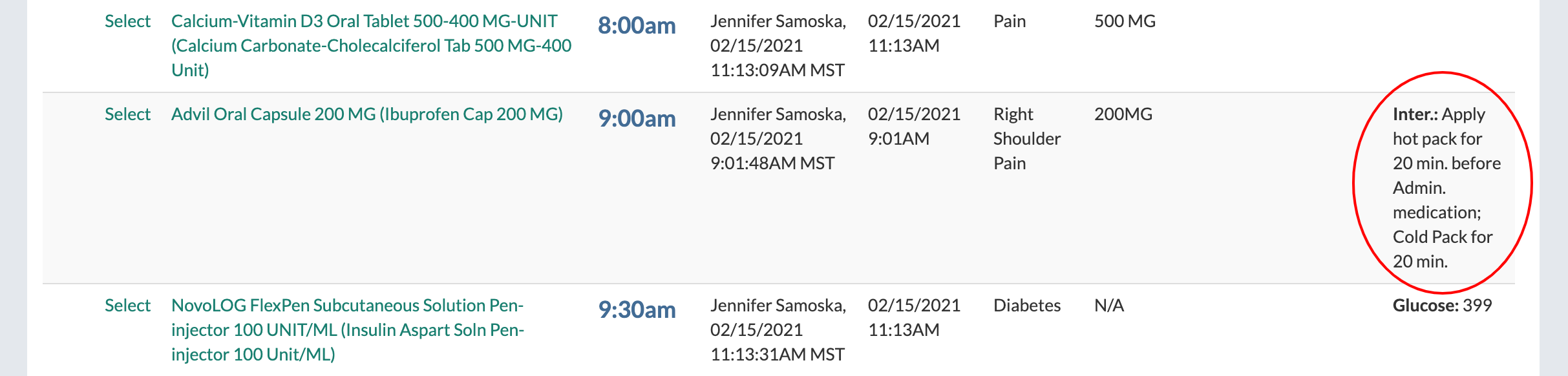
Task: Click administrator entry stamped 11:13:09AM MST
Action: (778, 46)
